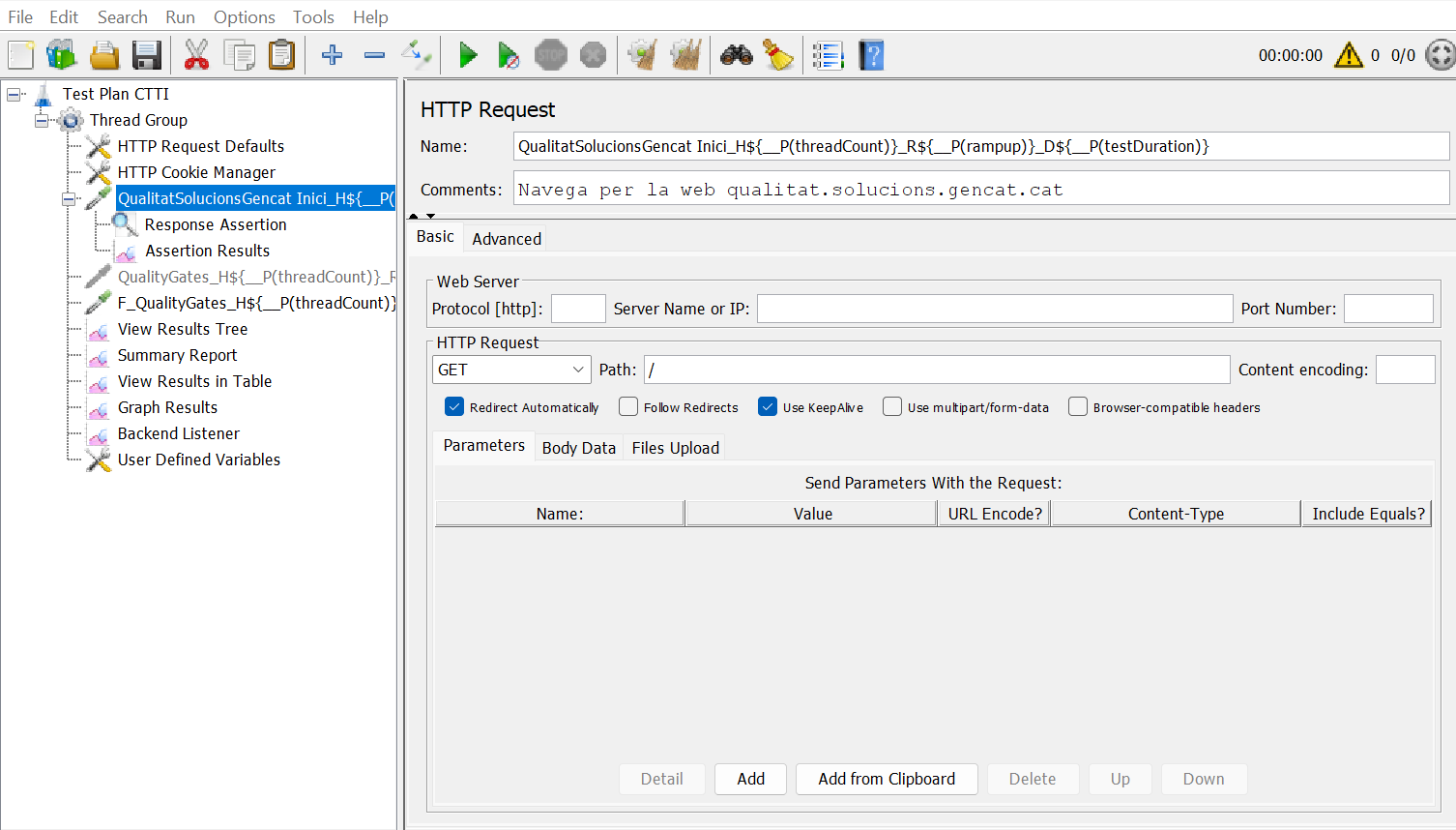The width and height of the screenshot is (1456, 830).
Task: Open the GET method dropdown
Action: 511,370
